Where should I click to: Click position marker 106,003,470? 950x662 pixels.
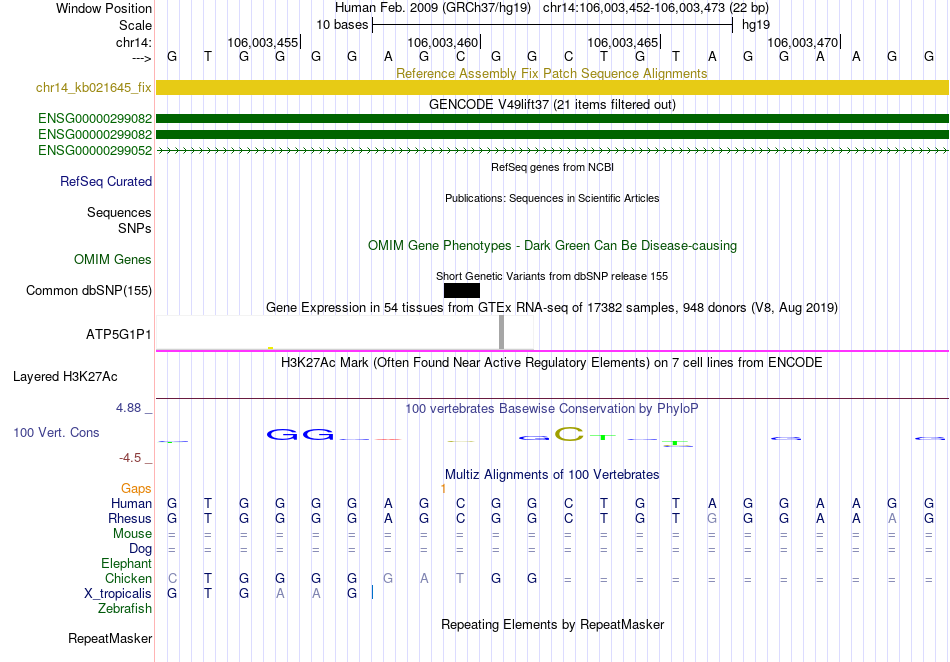(x=803, y=42)
